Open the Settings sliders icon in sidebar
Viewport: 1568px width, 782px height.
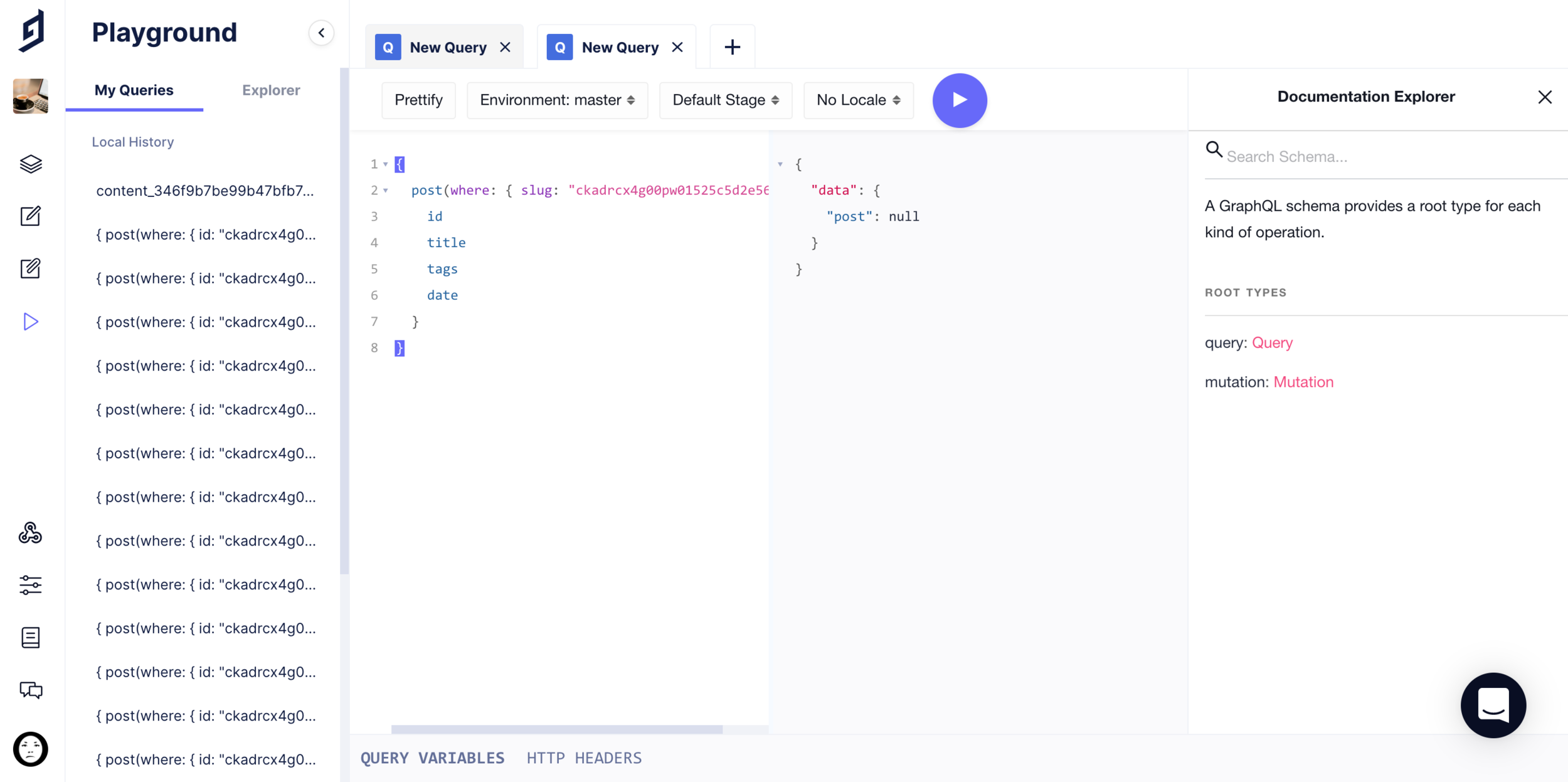pyautogui.click(x=30, y=585)
